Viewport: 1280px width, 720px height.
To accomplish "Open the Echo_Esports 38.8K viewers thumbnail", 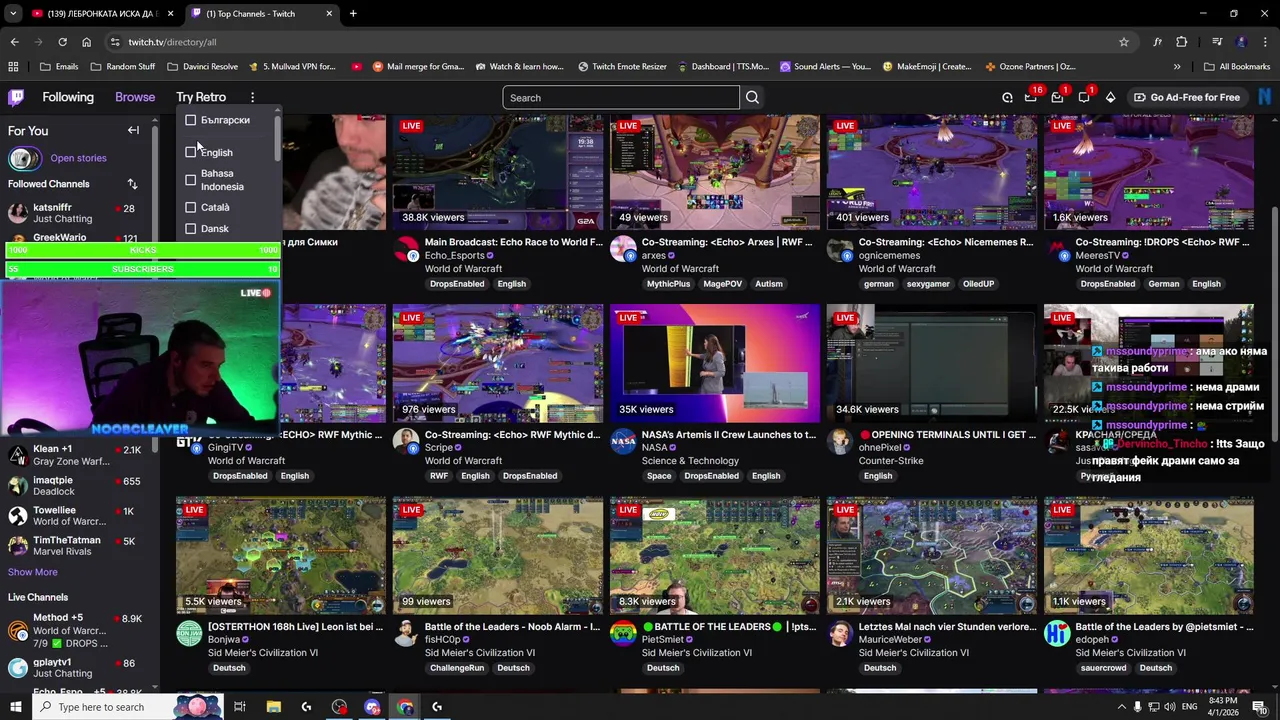I will [x=498, y=172].
